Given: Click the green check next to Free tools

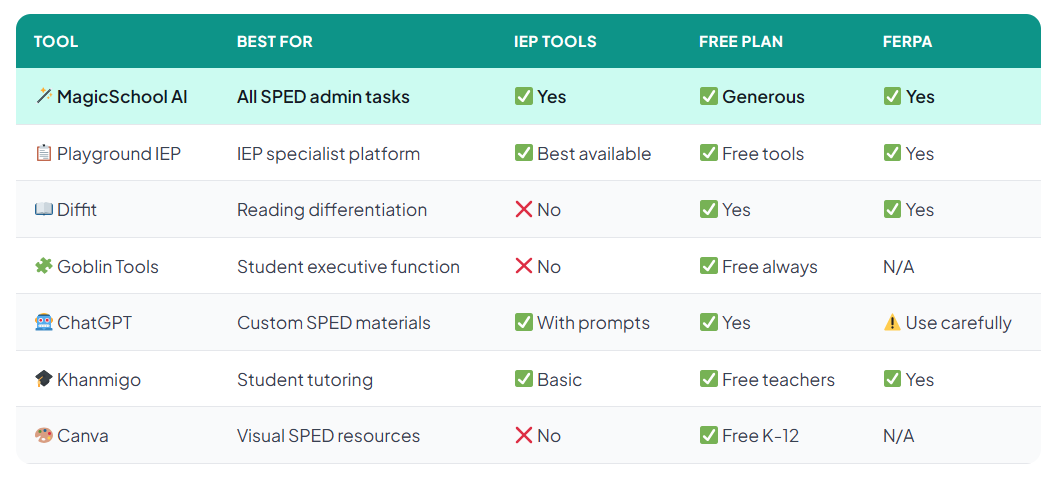Looking at the screenshot, I should (708, 153).
